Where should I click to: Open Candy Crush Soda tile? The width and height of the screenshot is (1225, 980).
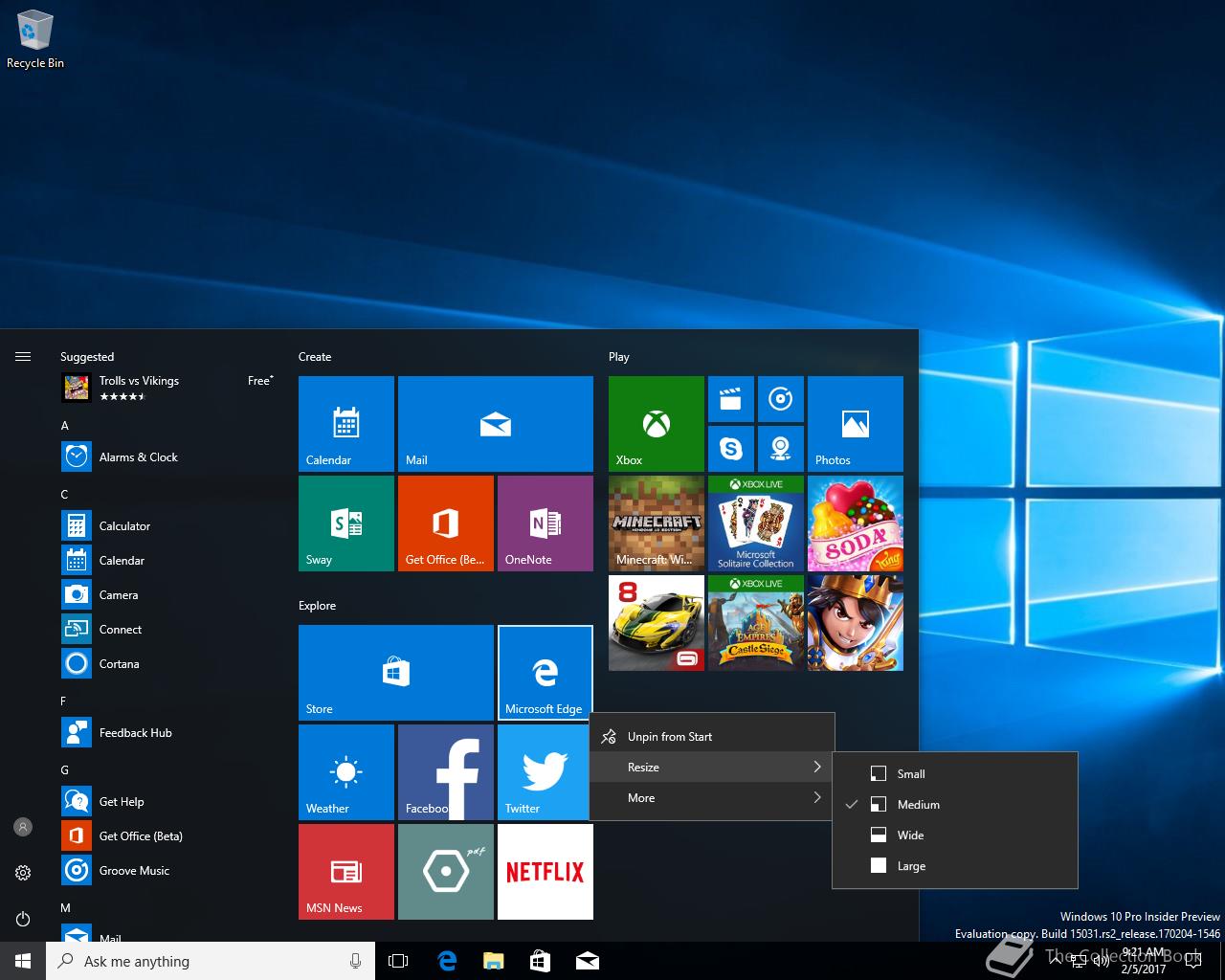(856, 523)
